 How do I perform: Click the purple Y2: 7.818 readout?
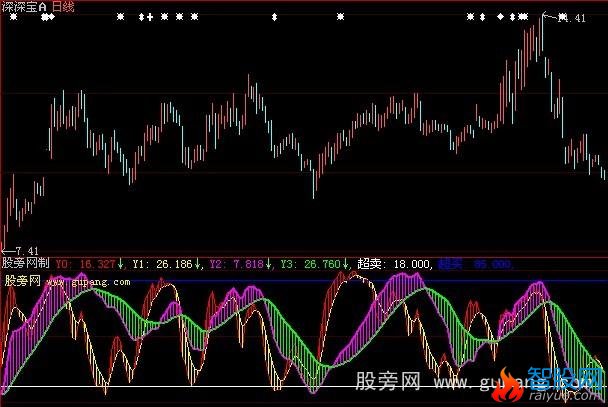(x=237, y=264)
